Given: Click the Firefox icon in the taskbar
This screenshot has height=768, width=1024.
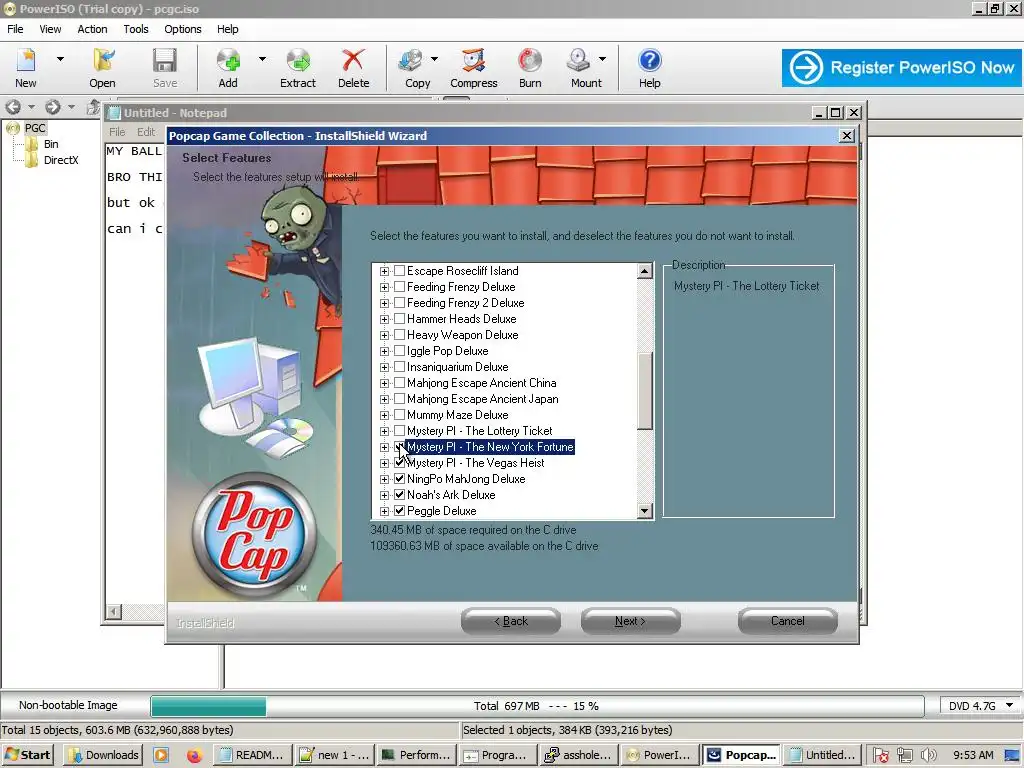Looking at the screenshot, I should coord(193,755).
